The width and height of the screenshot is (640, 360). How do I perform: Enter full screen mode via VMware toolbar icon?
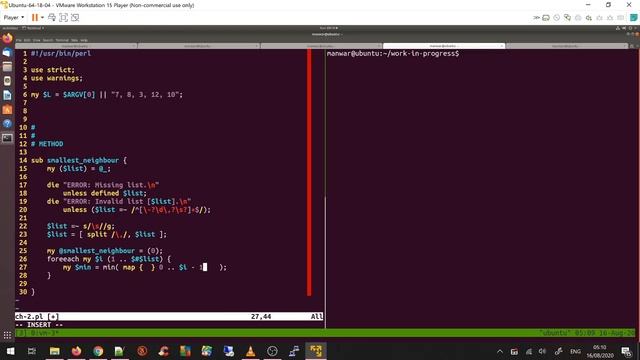[63, 18]
